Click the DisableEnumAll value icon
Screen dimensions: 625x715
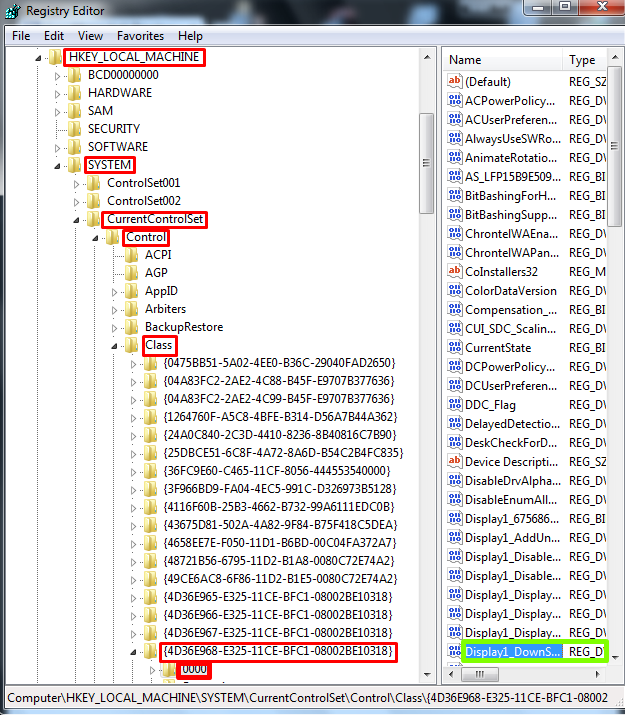[455, 499]
